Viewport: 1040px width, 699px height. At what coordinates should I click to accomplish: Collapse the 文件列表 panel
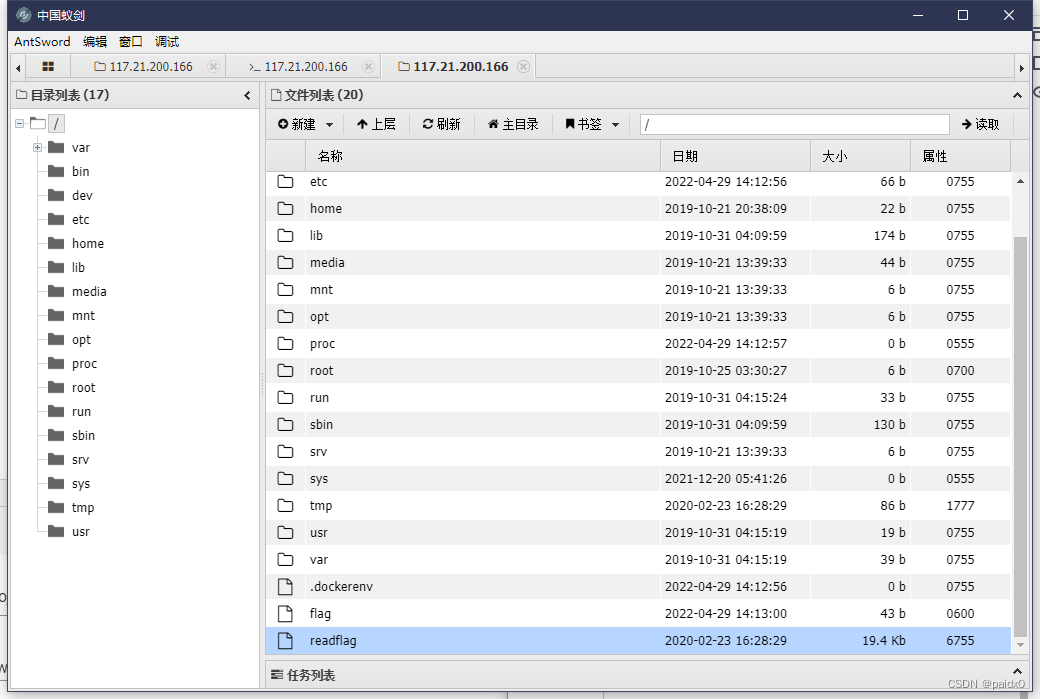click(x=1017, y=95)
